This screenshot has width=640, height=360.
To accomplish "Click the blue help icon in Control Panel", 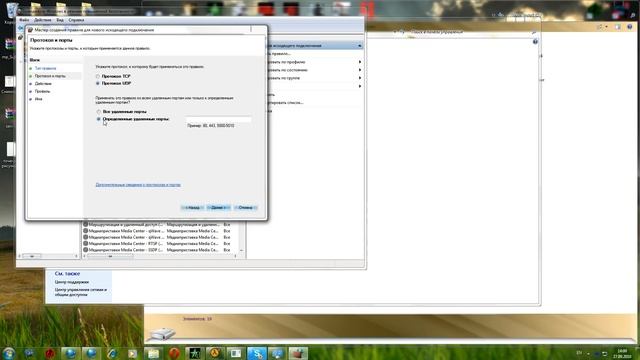I will pyautogui.click(x=535, y=42).
